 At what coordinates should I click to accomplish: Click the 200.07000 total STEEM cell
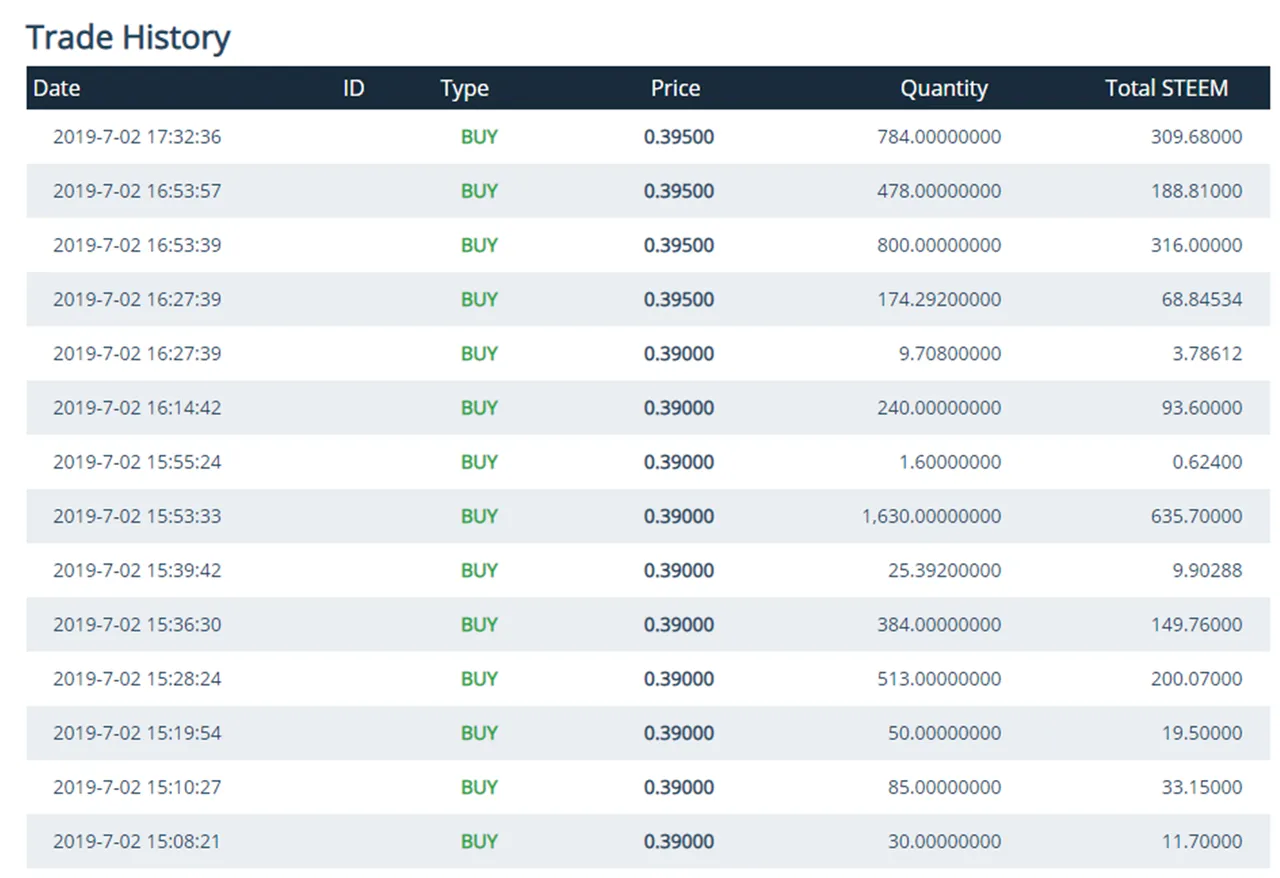point(1197,678)
